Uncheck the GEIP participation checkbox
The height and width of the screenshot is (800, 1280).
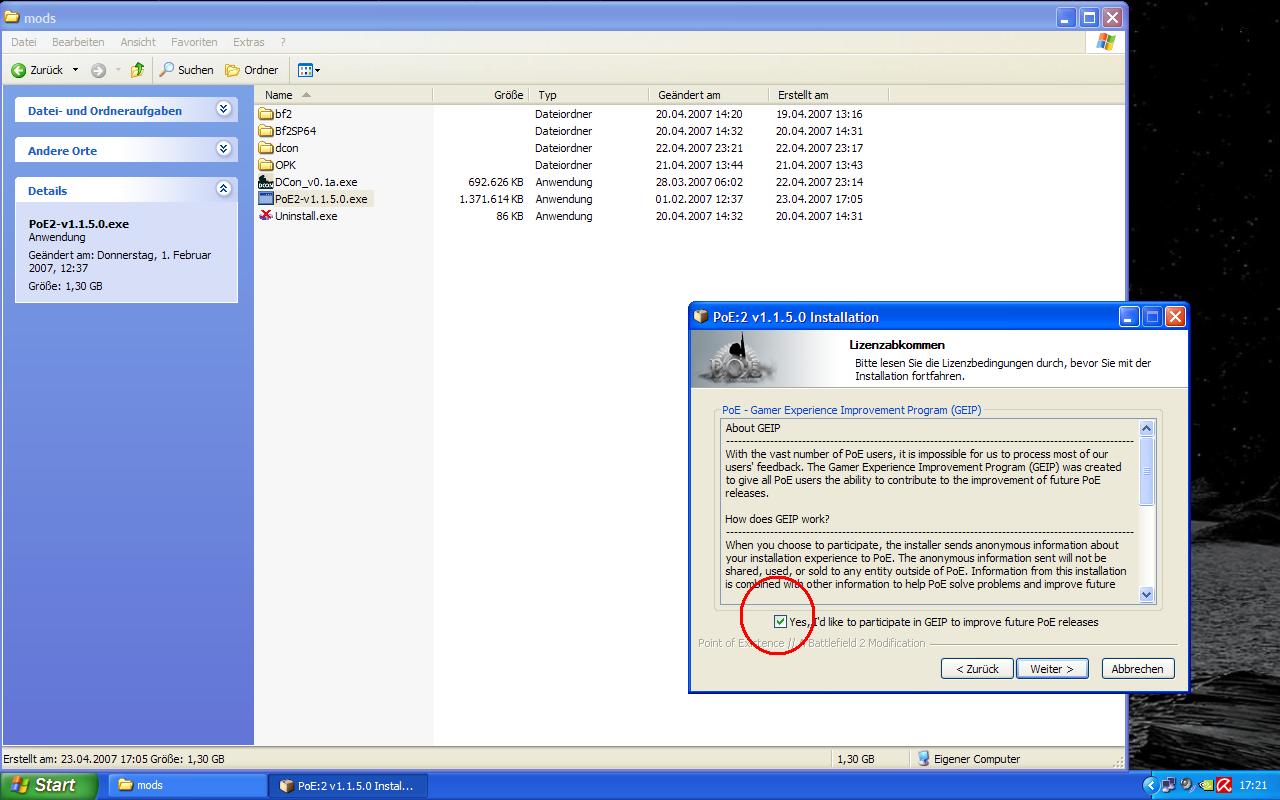click(x=780, y=622)
